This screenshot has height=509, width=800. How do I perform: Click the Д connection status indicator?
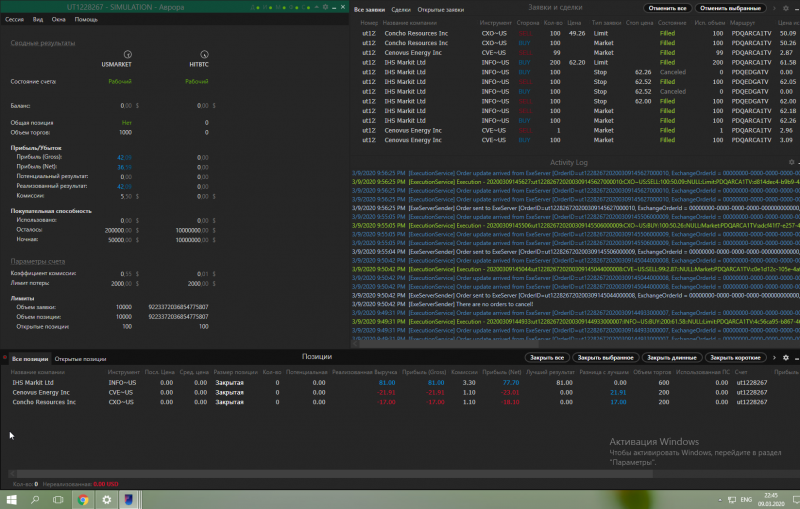pyautogui.click(x=256, y=8)
